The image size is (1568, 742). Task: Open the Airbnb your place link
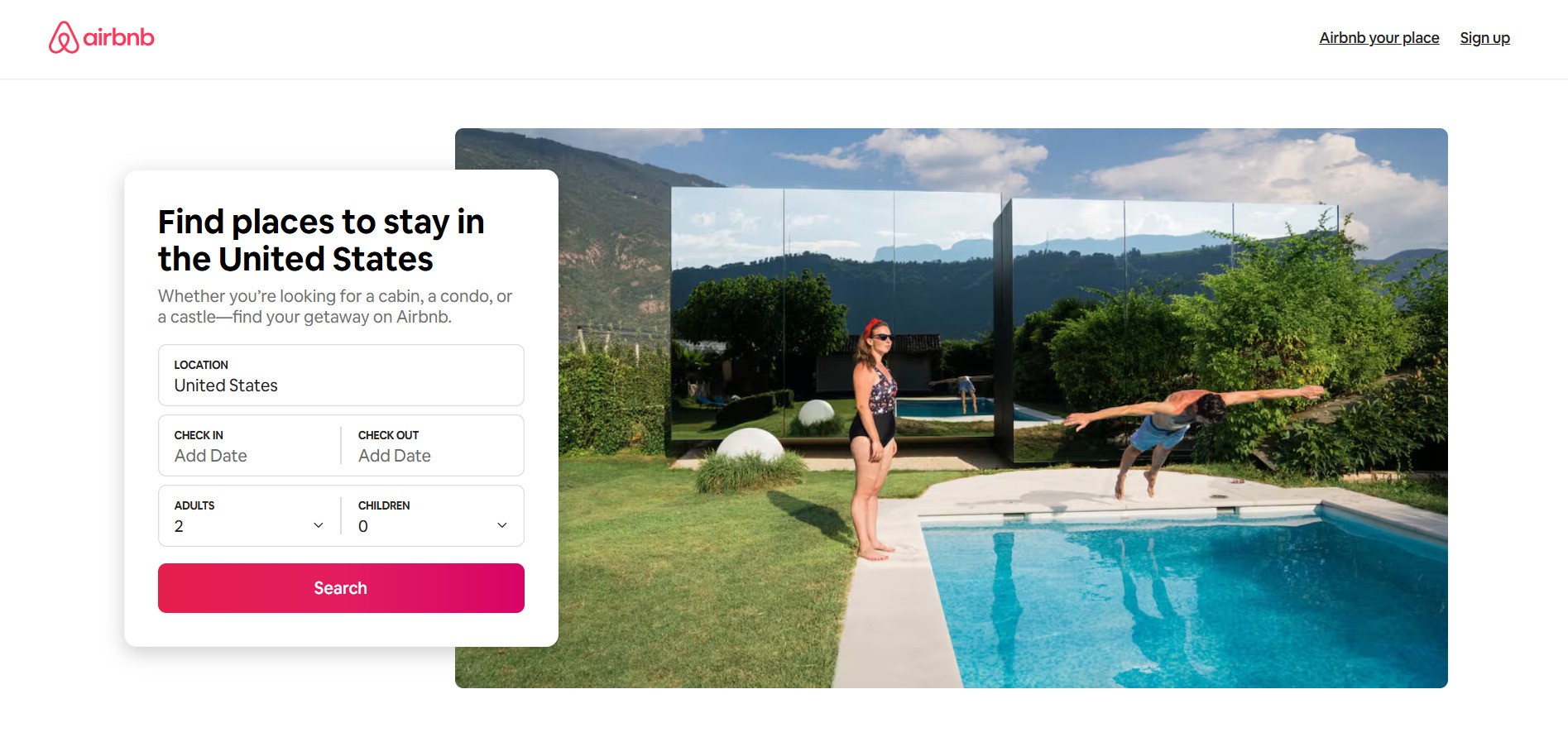[x=1379, y=38]
